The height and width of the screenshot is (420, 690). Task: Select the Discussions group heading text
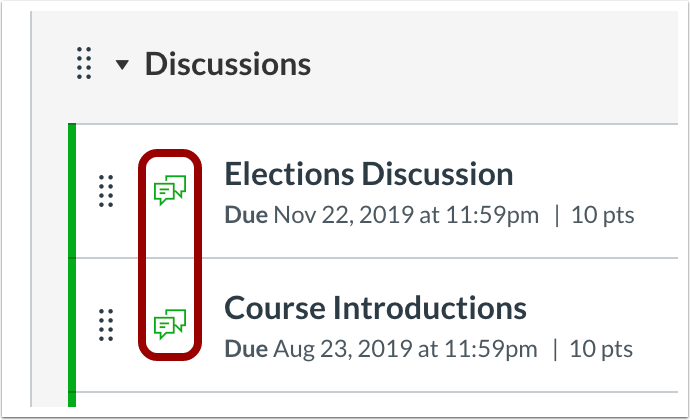tap(228, 64)
